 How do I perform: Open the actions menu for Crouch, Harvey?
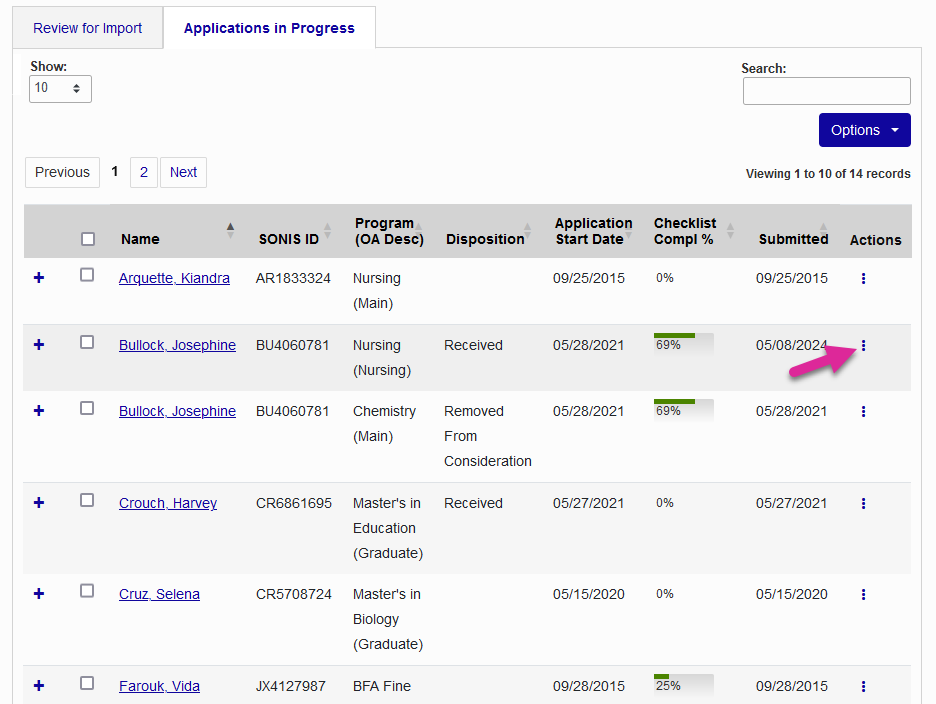tap(863, 503)
